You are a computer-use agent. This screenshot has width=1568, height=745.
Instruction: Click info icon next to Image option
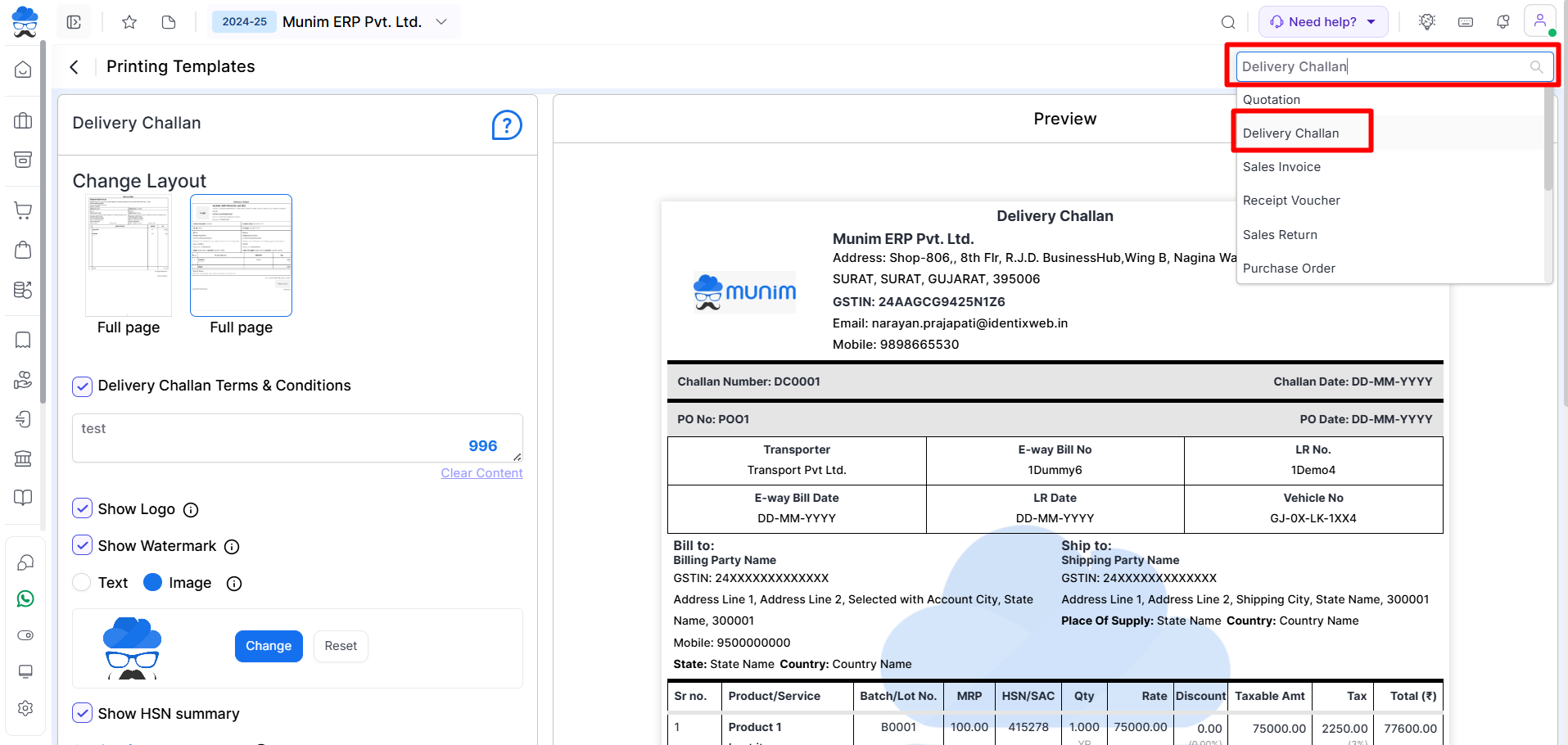[234, 584]
